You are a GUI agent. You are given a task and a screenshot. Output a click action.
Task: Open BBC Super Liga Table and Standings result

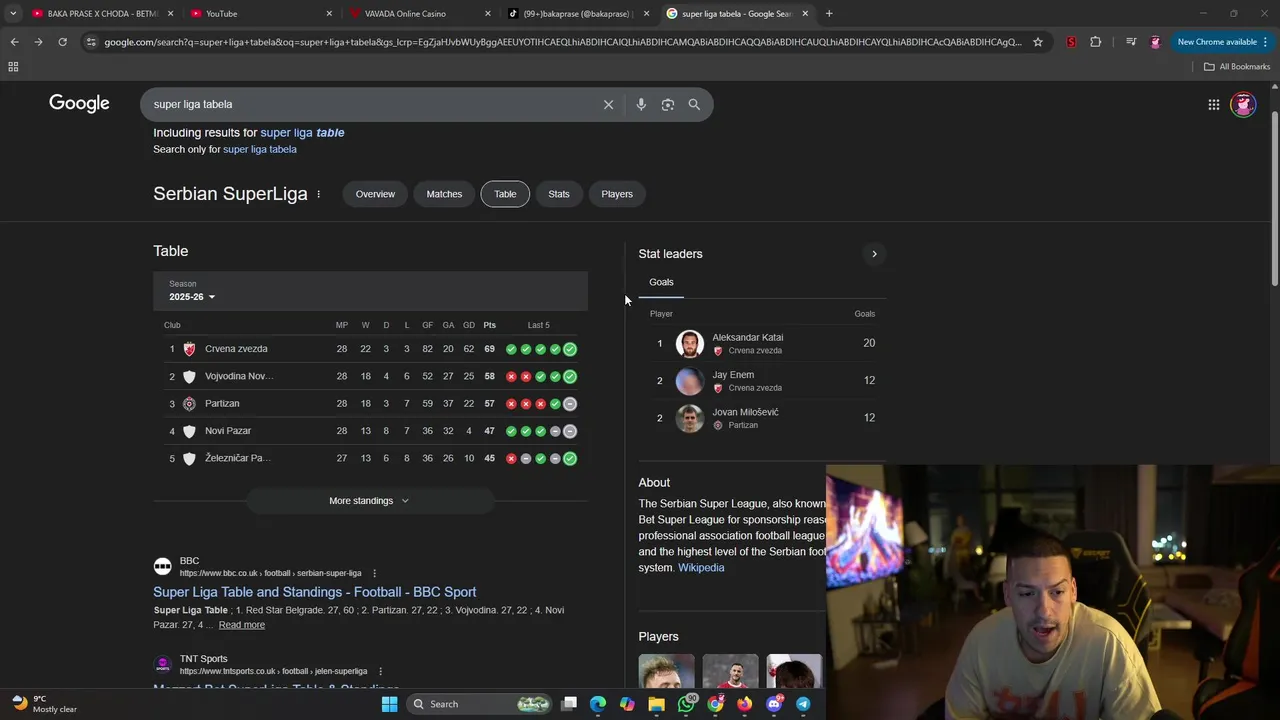[315, 592]
